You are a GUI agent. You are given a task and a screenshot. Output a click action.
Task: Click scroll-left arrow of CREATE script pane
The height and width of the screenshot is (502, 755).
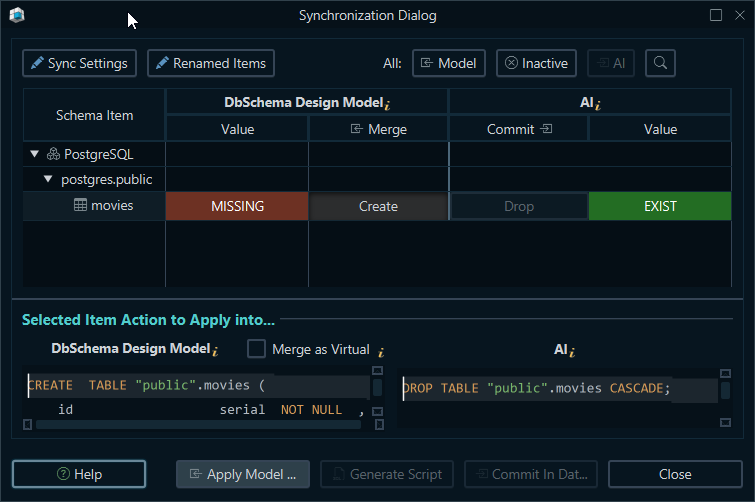(27, 425)
